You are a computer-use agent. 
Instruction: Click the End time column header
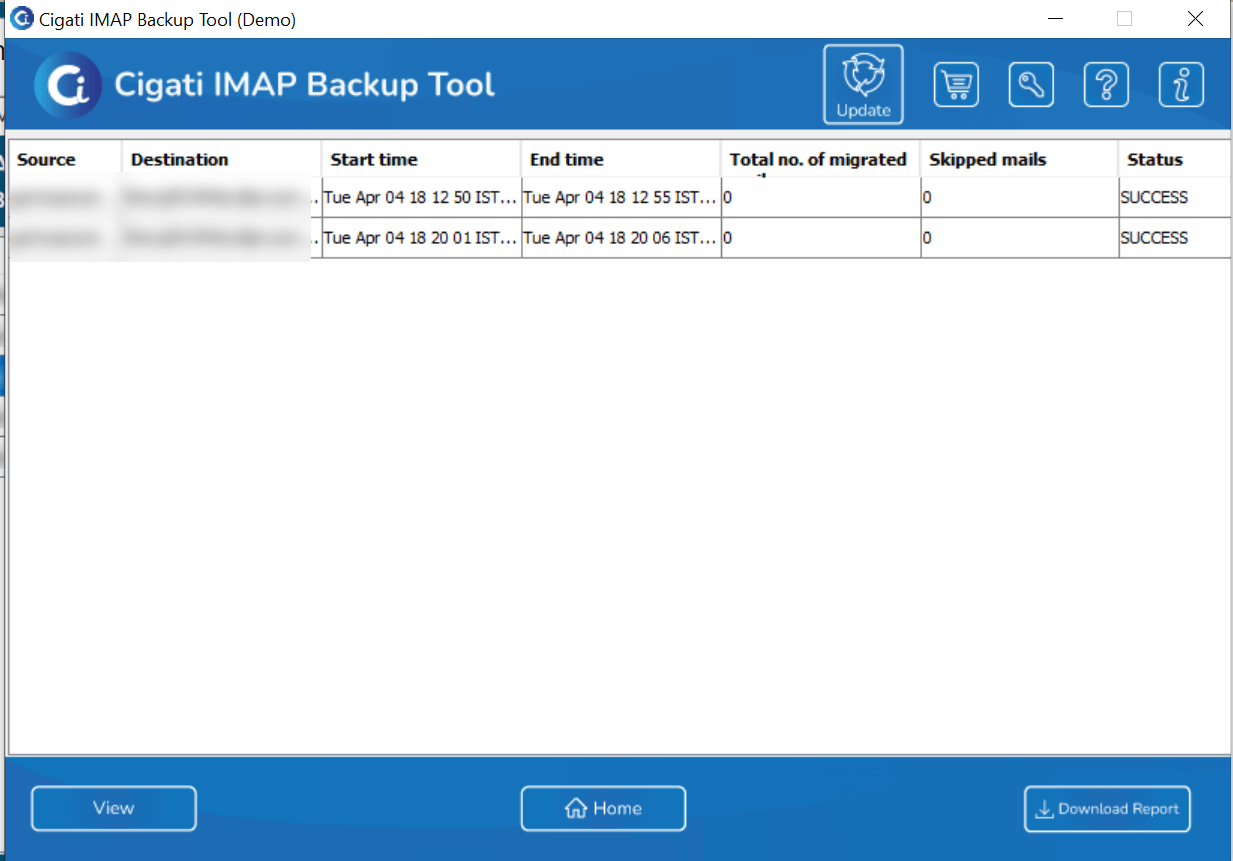(x=621, y=159)
